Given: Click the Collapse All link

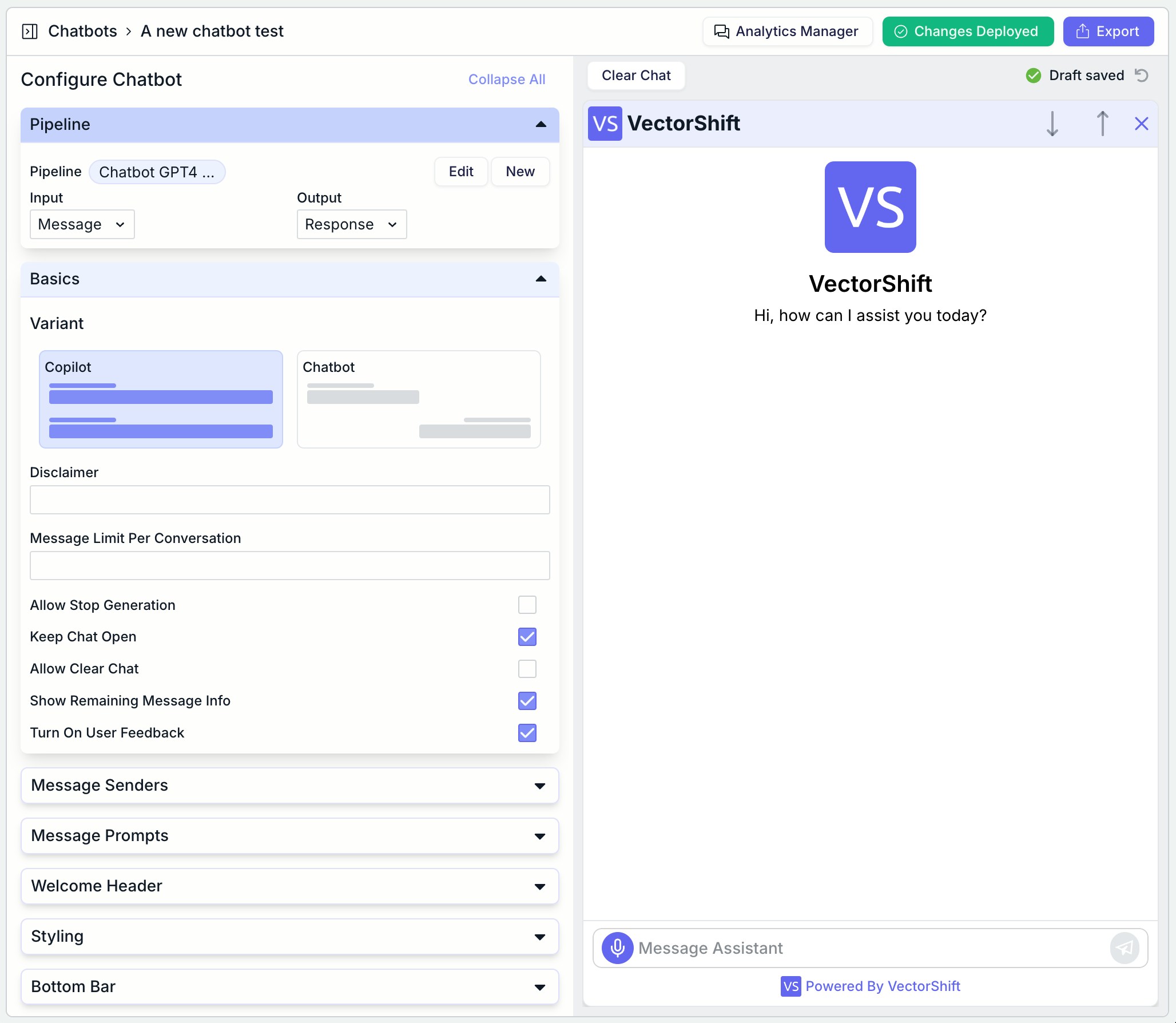Looking at the screenshot, I should [x=506, y=79].
